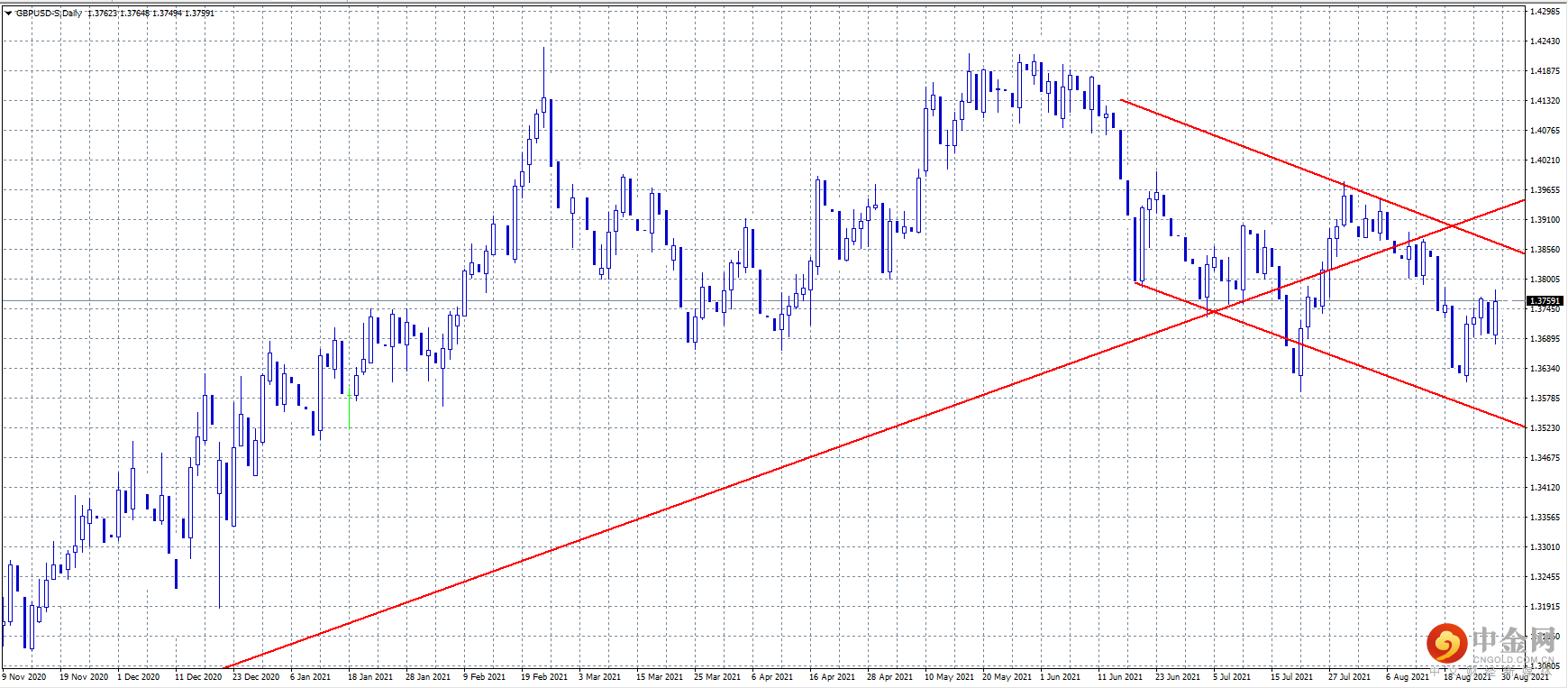Click the February 2021 peak candle wick
The image size is (1568, 688).
[x=543, y=70]
